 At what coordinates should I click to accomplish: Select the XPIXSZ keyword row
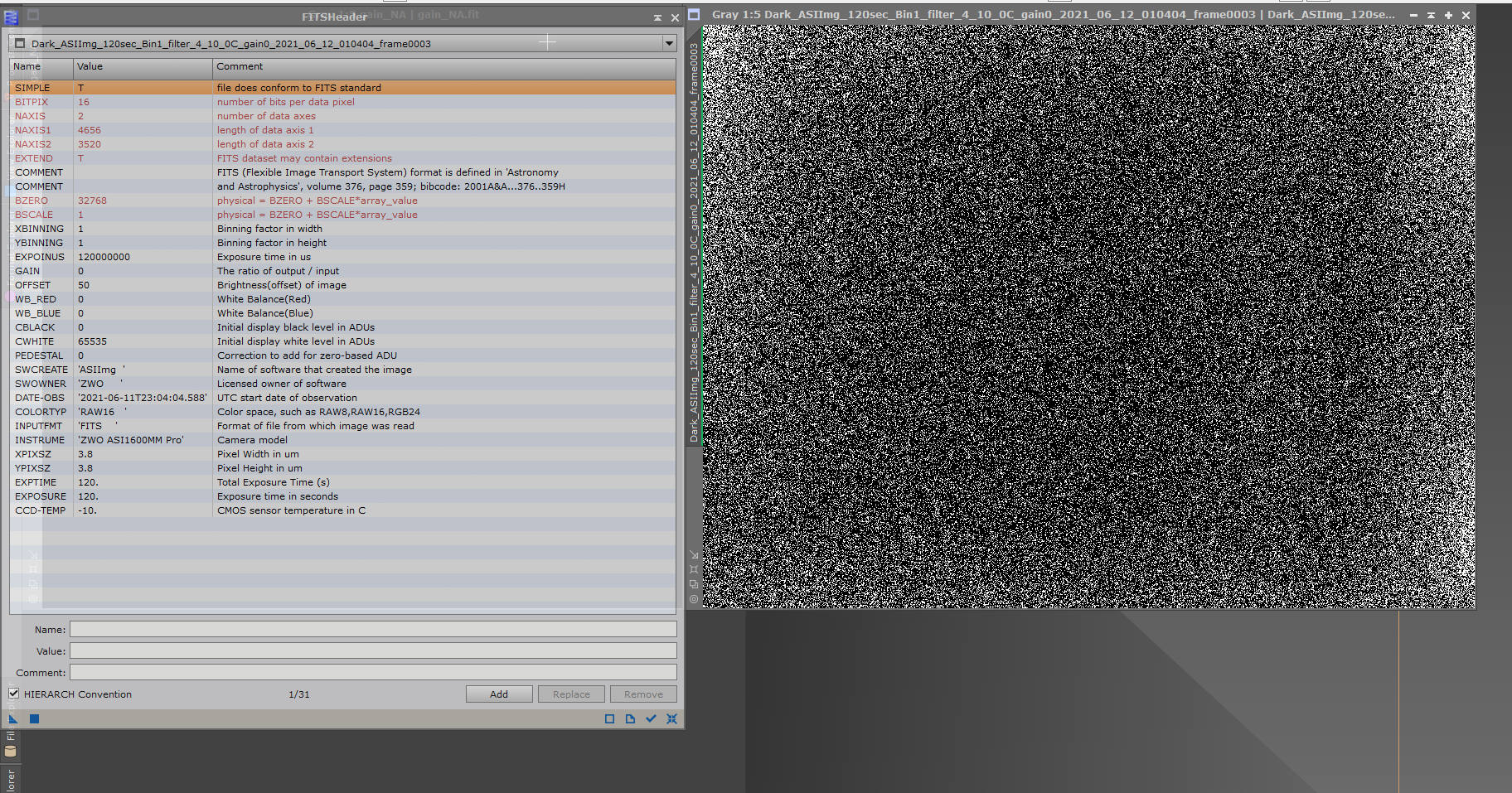[342, 454]
